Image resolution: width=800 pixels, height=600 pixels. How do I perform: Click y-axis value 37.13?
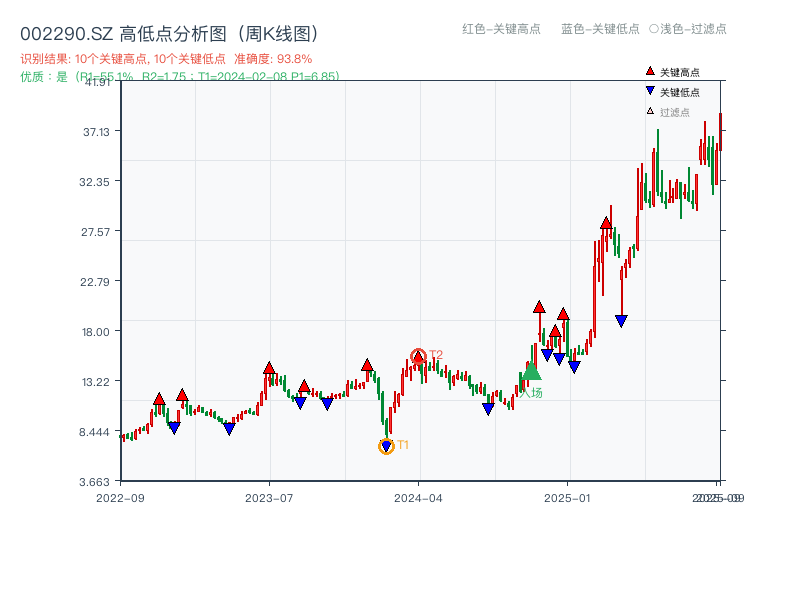coord(96,132)
